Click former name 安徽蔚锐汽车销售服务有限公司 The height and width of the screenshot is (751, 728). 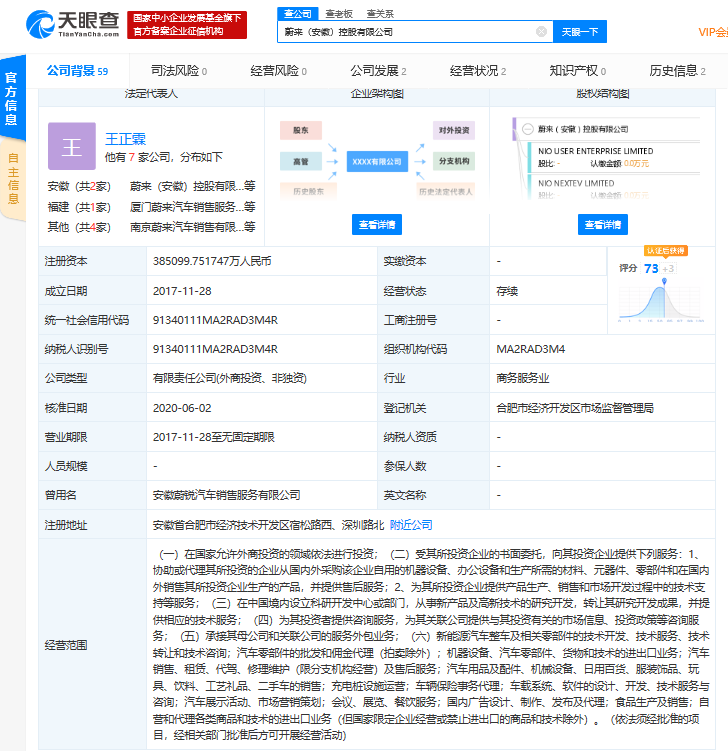coord(227,495)
